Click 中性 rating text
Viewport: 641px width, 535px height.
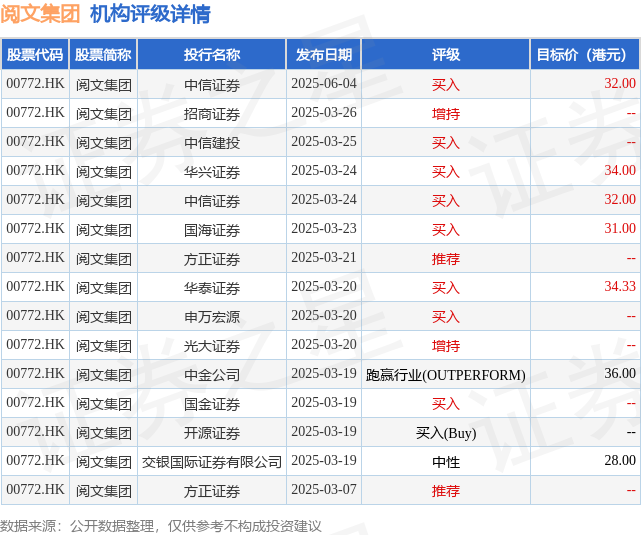(446, 462)
